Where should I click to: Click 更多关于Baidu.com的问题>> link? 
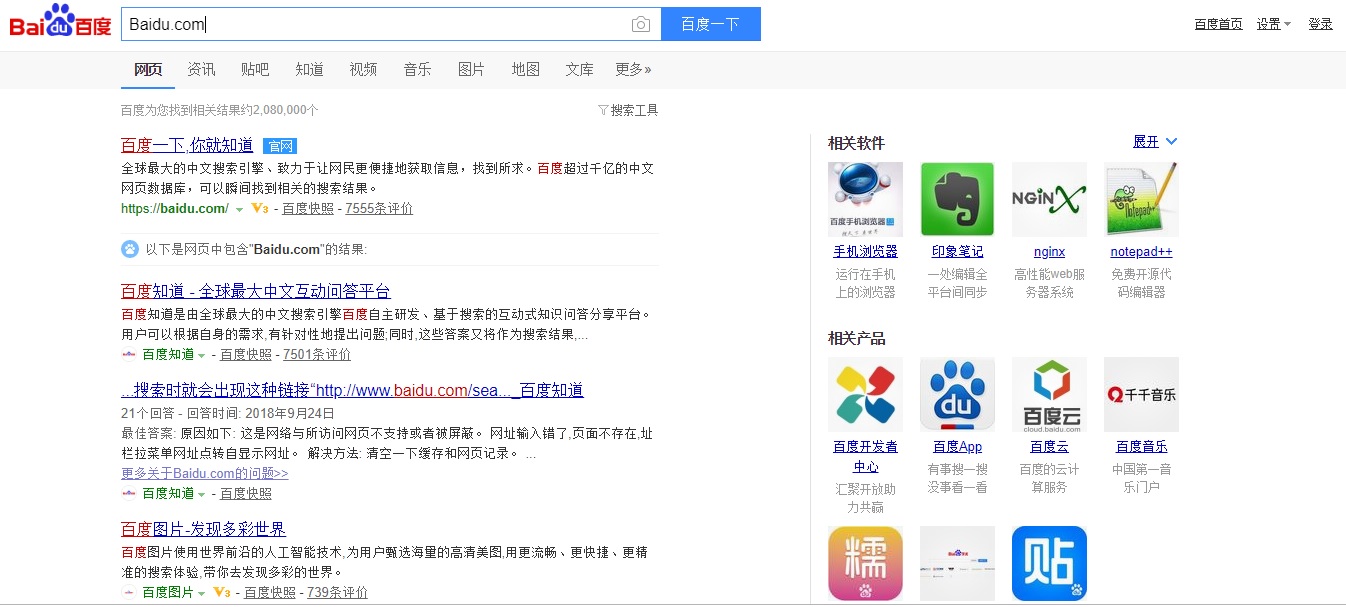click(205, 473)
